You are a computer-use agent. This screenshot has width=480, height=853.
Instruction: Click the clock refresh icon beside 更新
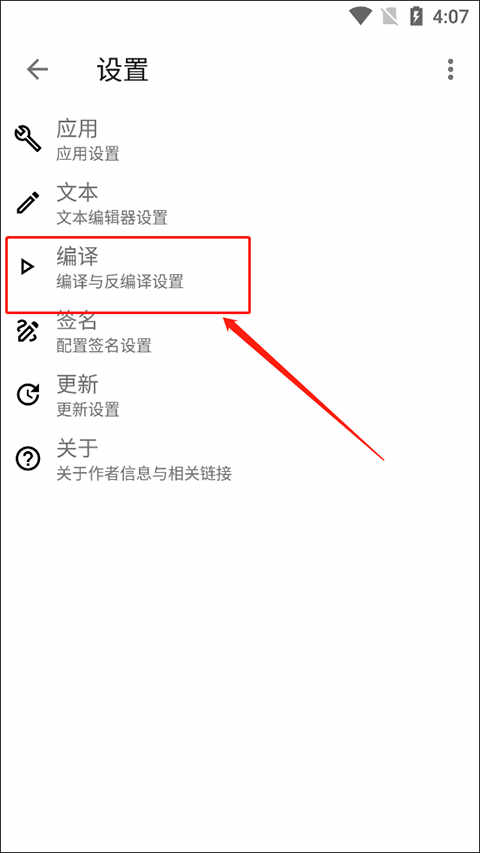click(x=28, y=395)
